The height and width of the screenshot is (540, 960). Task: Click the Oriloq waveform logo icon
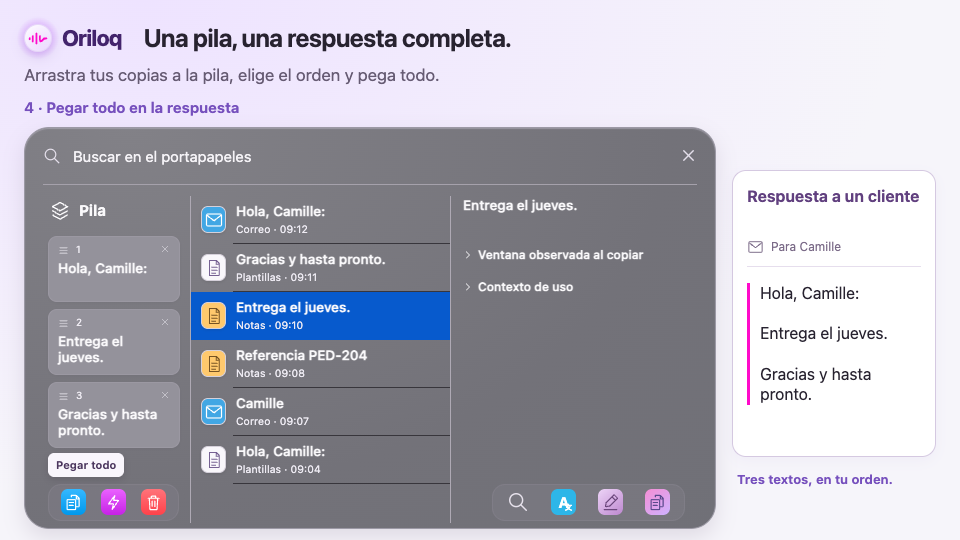pyautogui.click(x=37, y=39)
